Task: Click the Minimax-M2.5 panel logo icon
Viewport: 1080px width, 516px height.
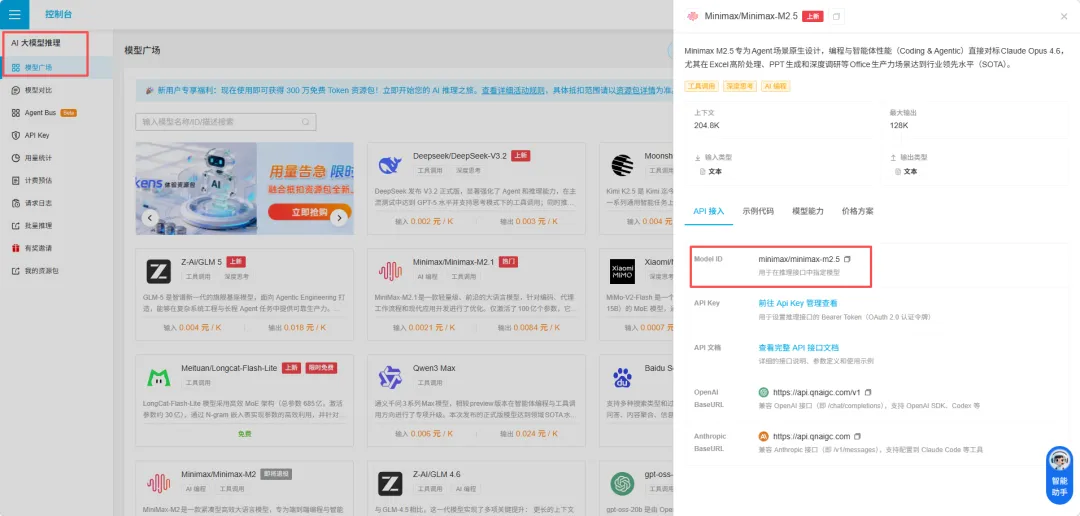Action: coord(692,16)
